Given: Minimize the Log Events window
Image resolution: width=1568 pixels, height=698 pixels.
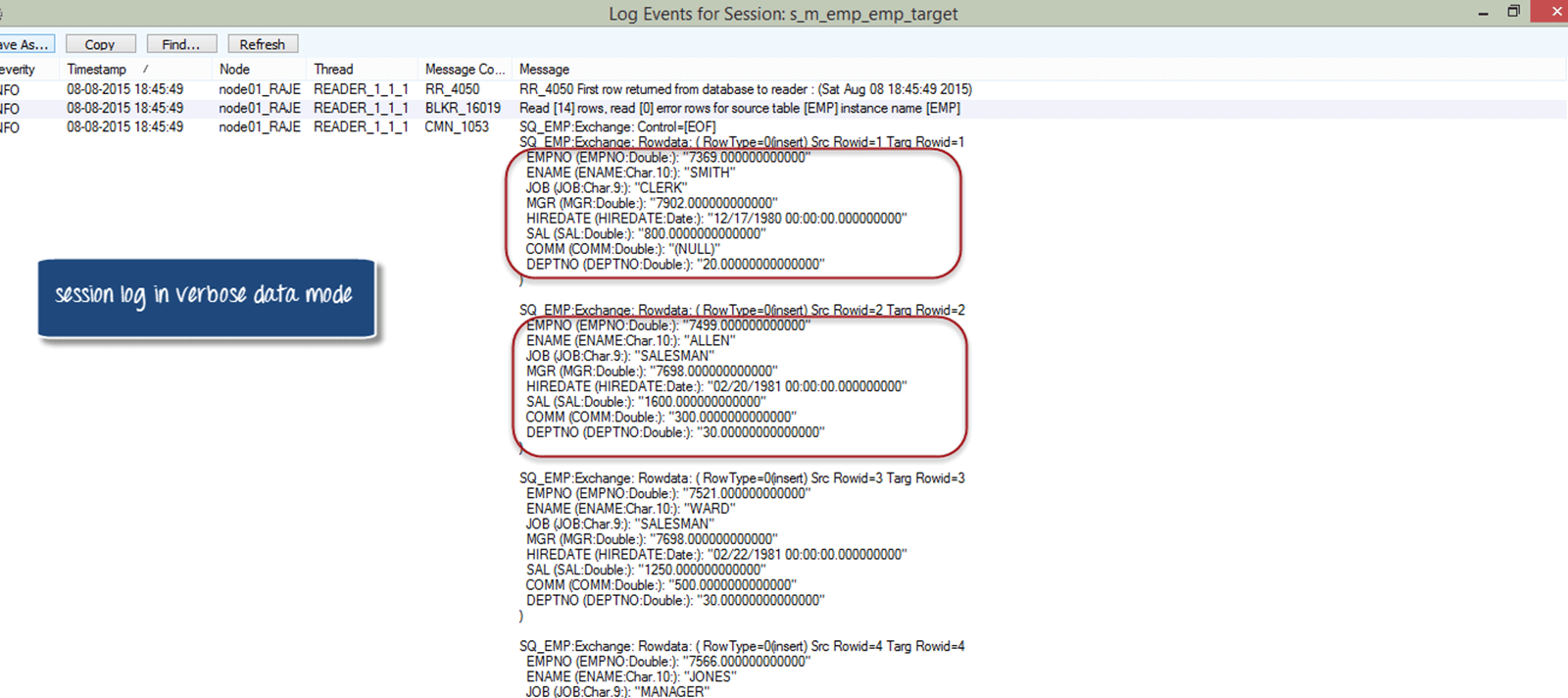Looking at the screenshot, I should point(1484,13).
